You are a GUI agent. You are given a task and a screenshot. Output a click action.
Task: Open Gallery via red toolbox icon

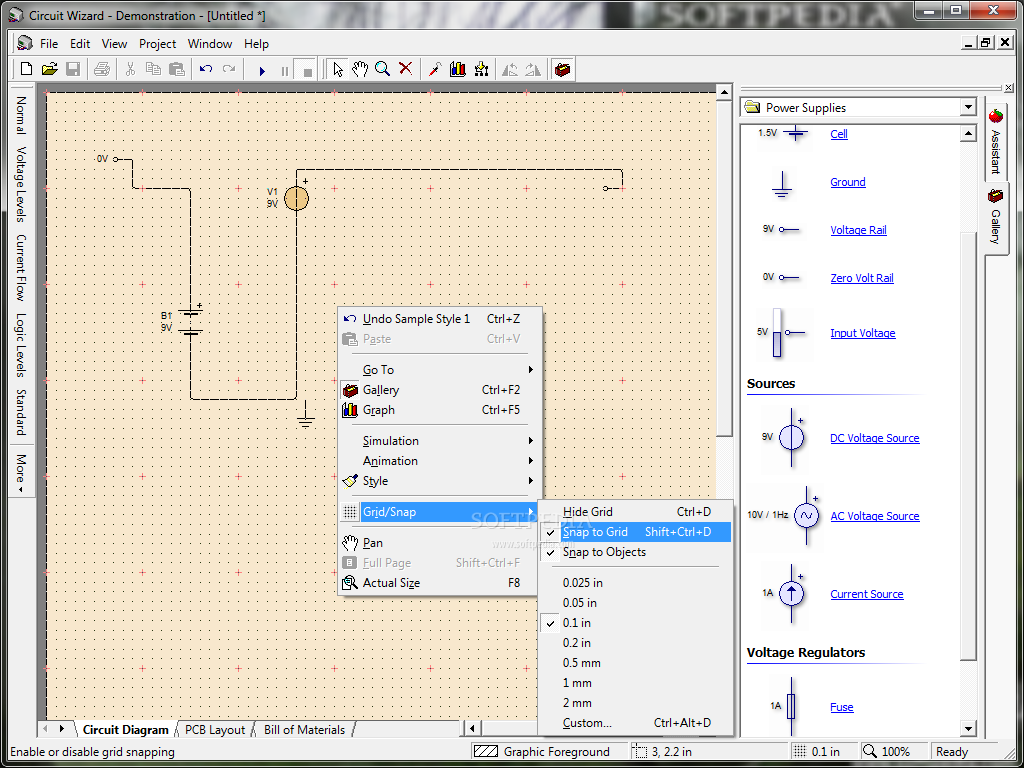click(x=562, y=69)
